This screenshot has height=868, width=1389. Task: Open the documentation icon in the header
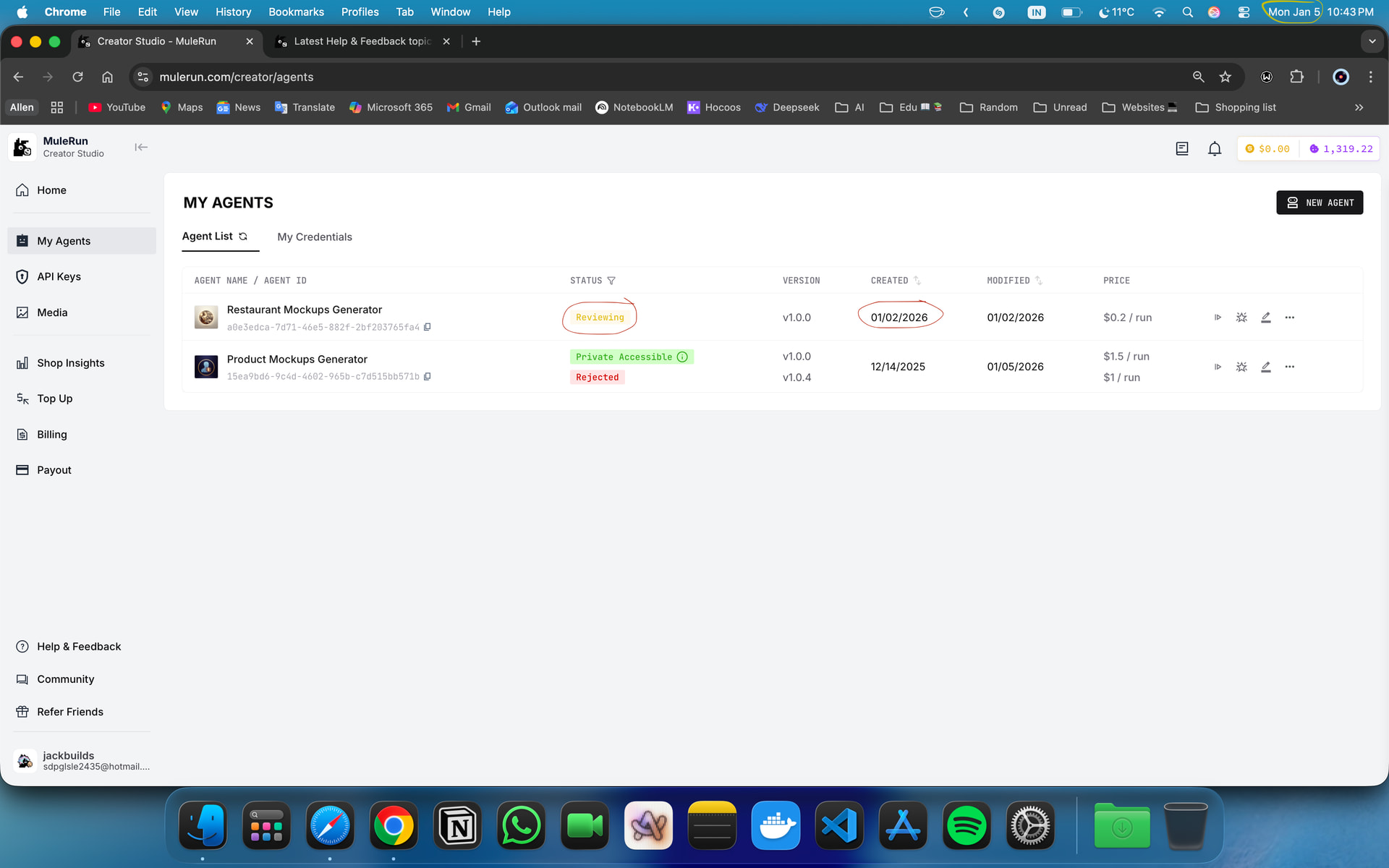click(x=1182, y=149)
